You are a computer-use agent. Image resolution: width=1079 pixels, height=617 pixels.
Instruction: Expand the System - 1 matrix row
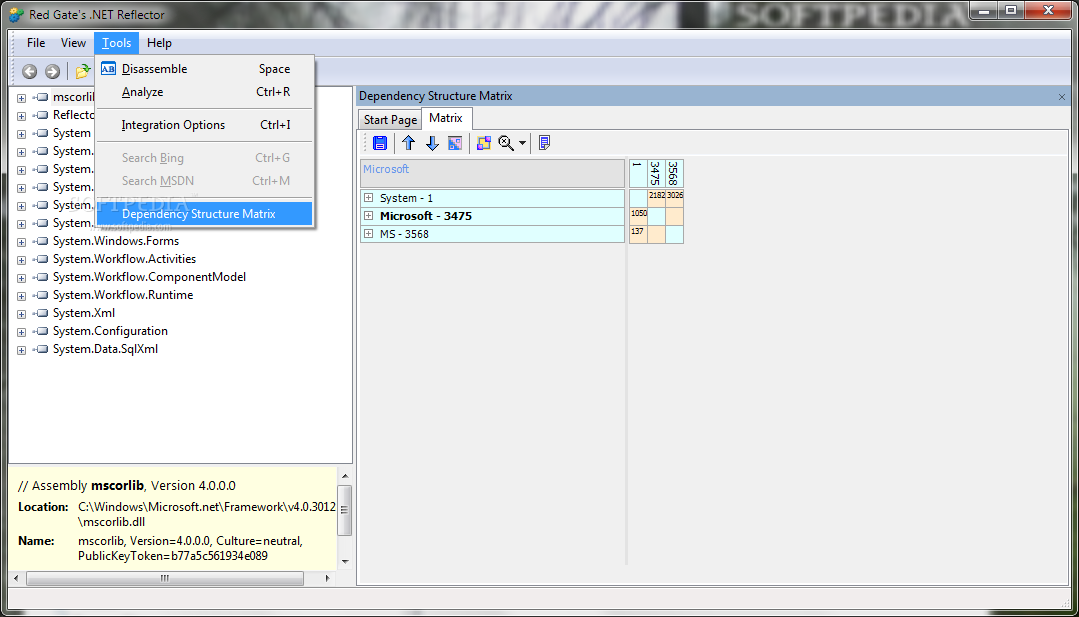(x=369, y=198)
